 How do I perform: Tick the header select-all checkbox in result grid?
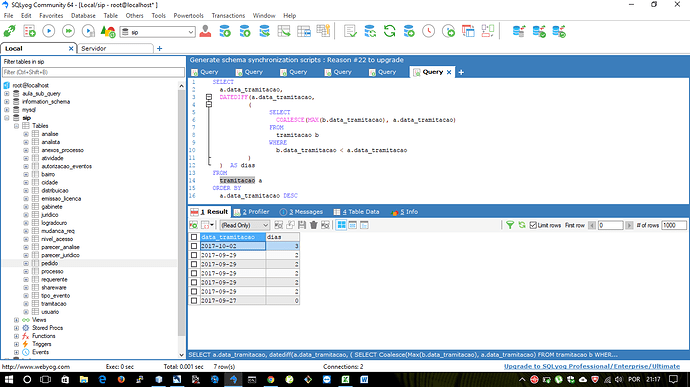click(194, 237)
